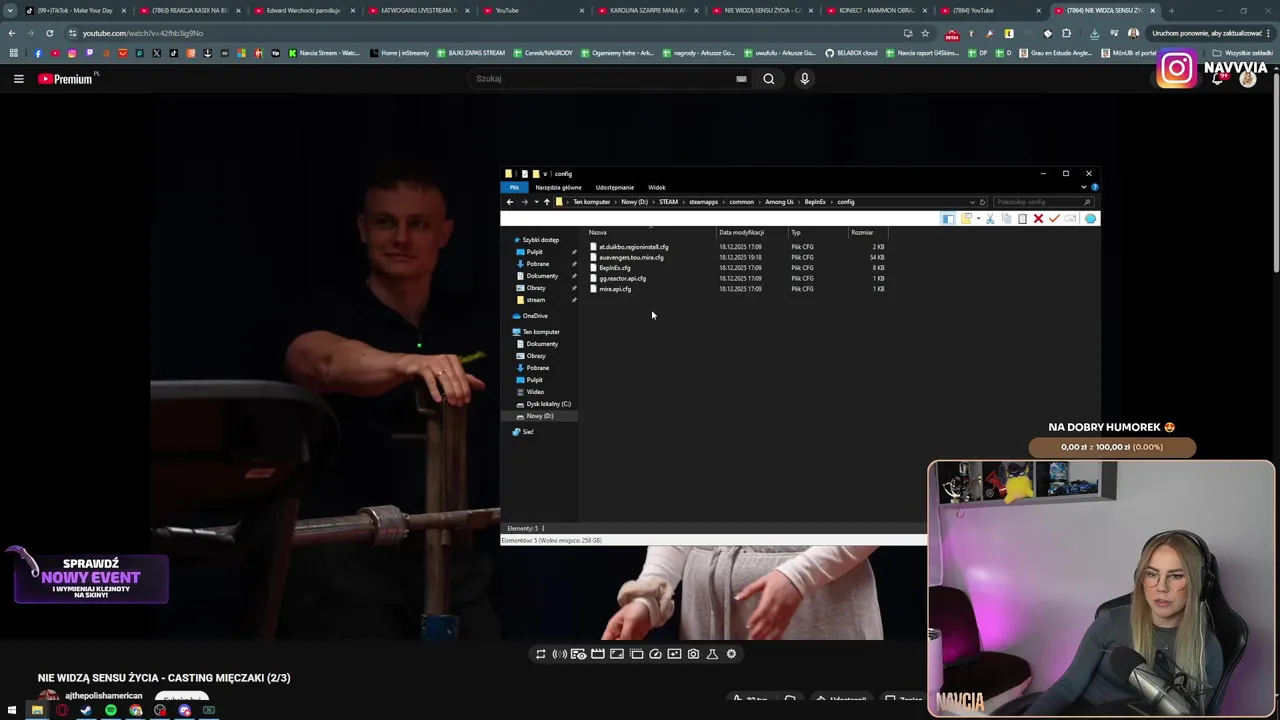Go forward in Explorer navigation
This screenshot has width=1280, height=720.
point(524,202)
